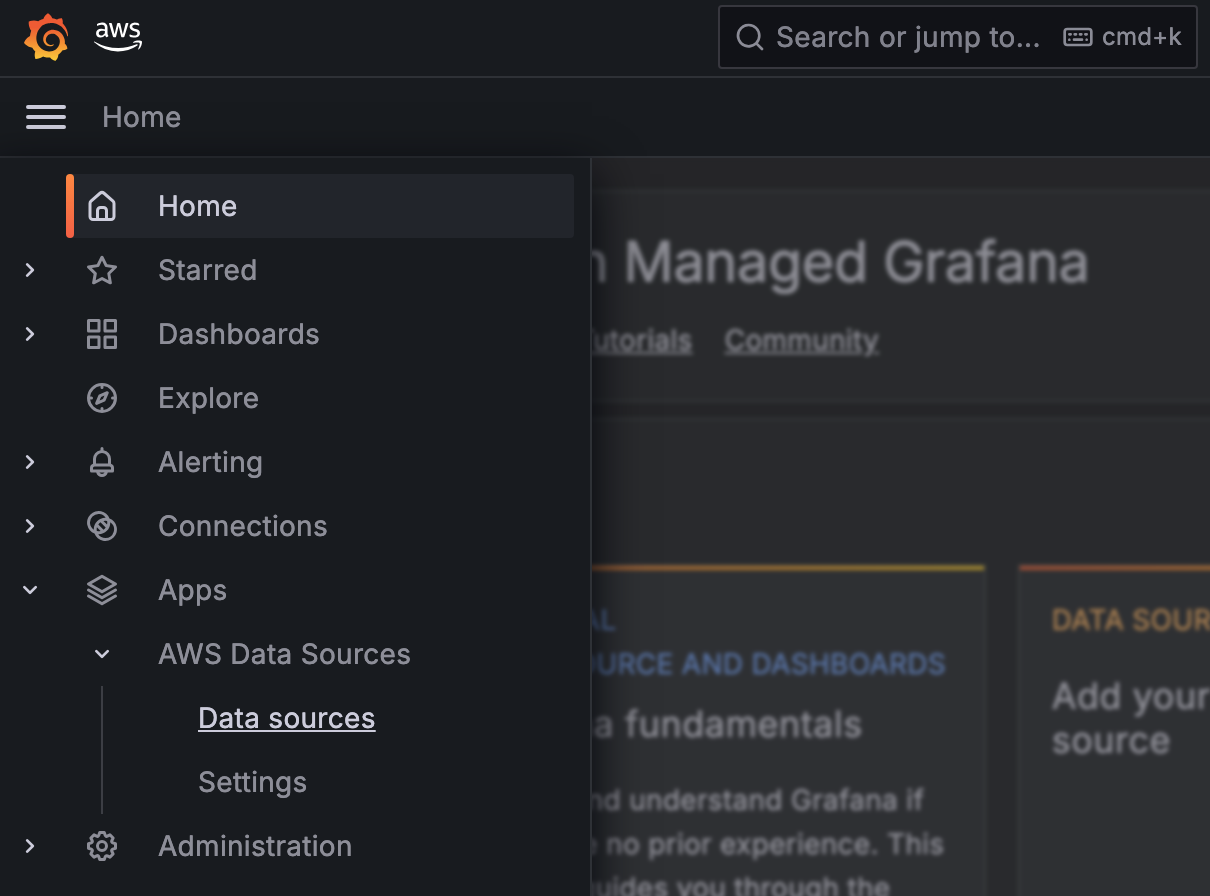The width and height of the screenshot is (1210, 896).
Task: Select AWS Data Sources menu item
Action: pos(285,654)
